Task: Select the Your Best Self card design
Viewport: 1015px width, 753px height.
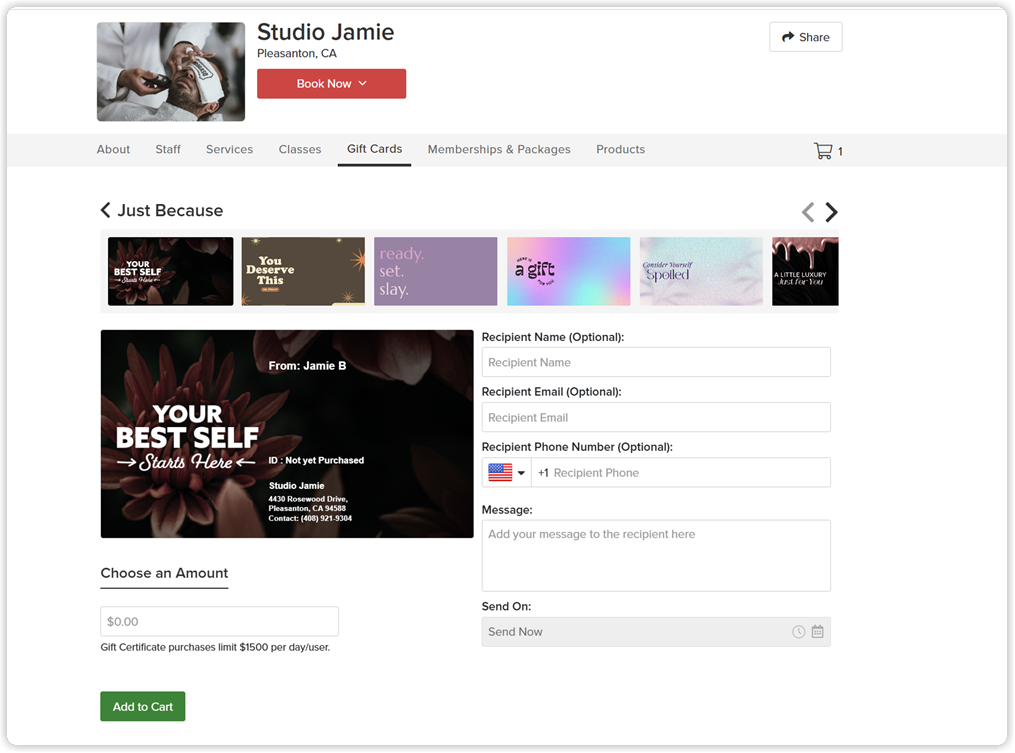Action: tap(170, 271)
